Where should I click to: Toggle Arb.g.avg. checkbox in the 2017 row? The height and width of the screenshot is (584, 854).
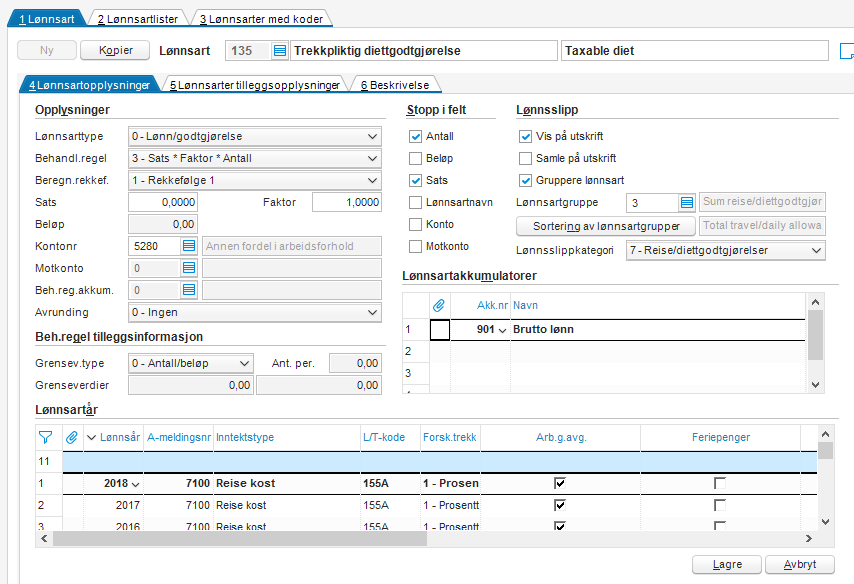pos(560,505)
